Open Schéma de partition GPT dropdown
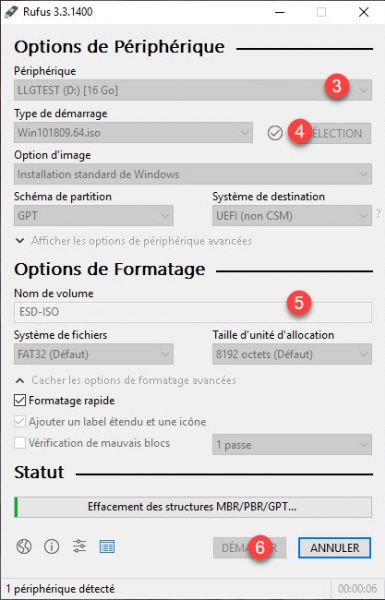 (94, 215)
